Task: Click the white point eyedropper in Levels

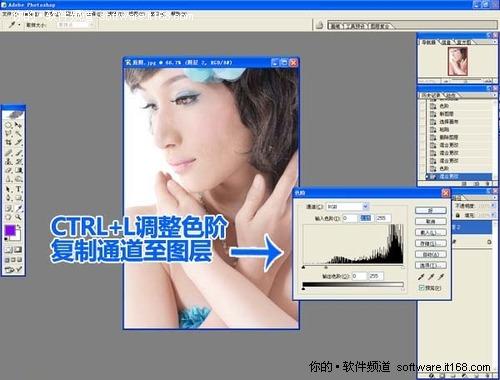Action: click(441, 276)
